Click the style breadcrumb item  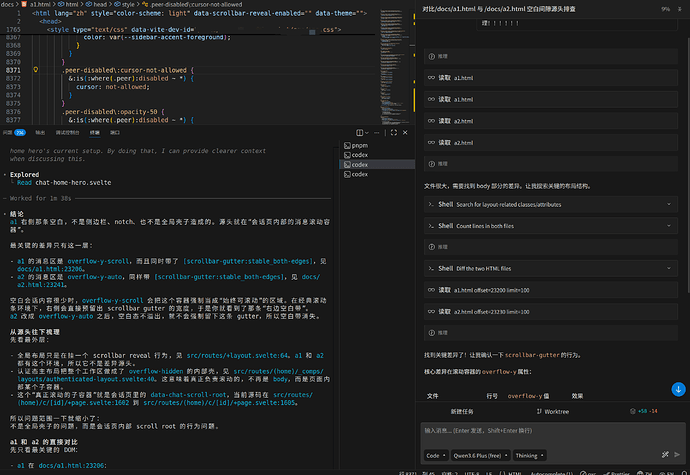[125, 4]
